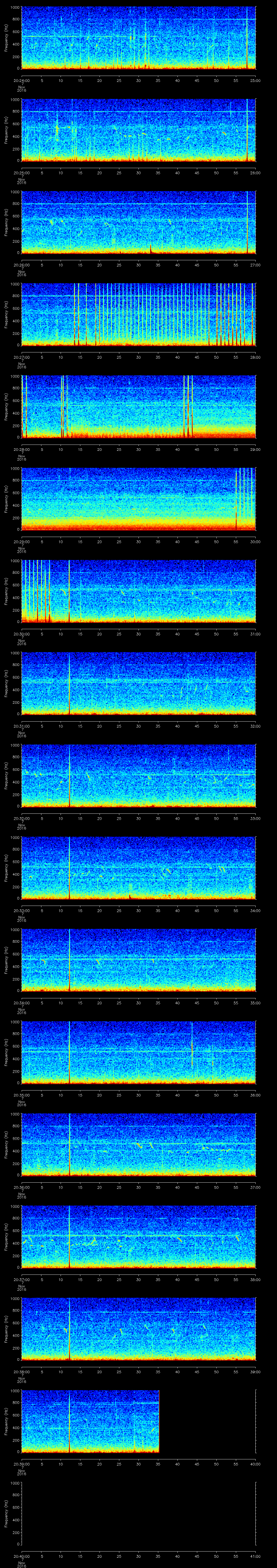Click the empty black panel starting at 20:40:00
The height and width of the screenshot is (1568, 277).
point(139,1514)
